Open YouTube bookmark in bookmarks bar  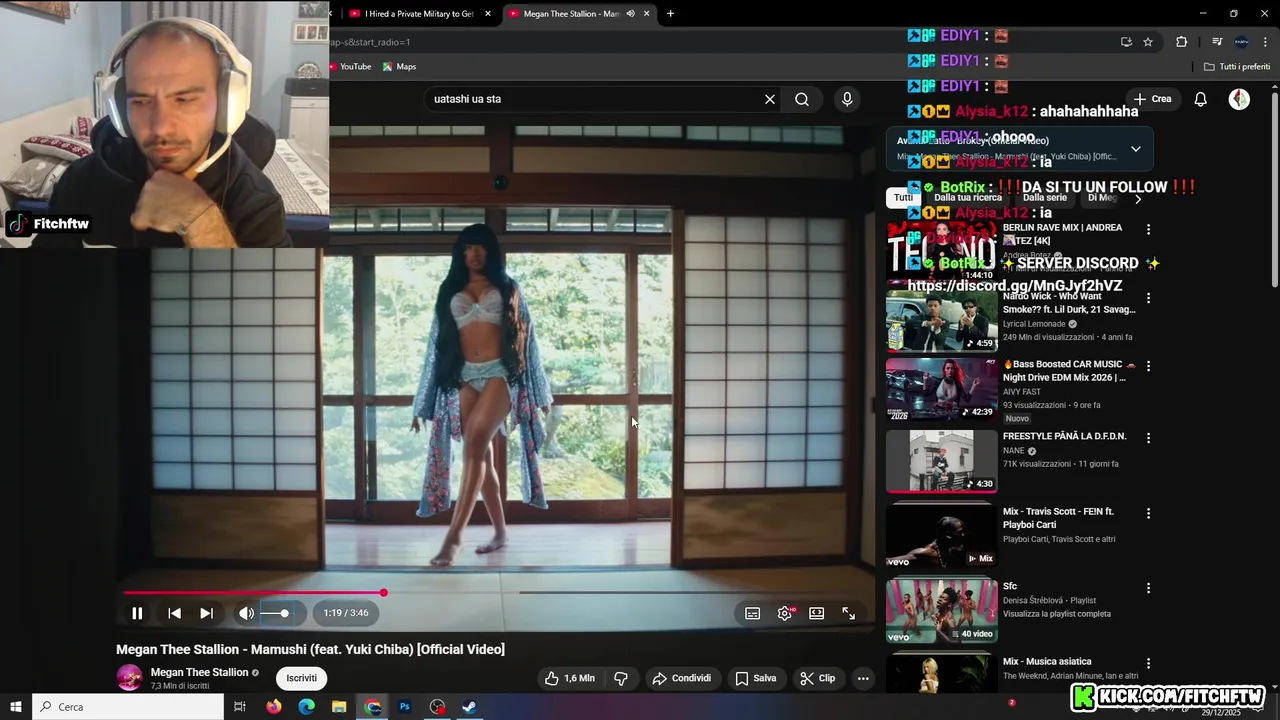[x=350, y=67]
